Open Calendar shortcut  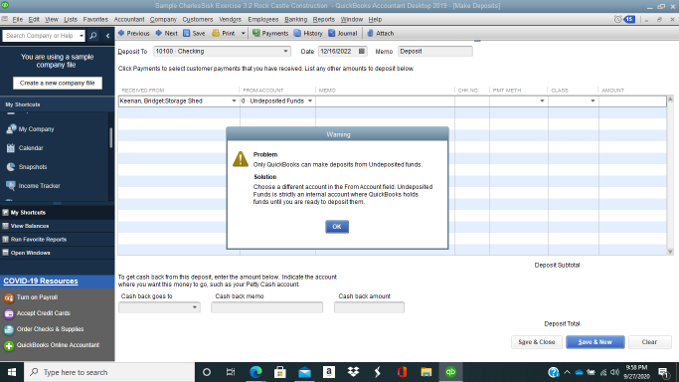tap(25, 148)
